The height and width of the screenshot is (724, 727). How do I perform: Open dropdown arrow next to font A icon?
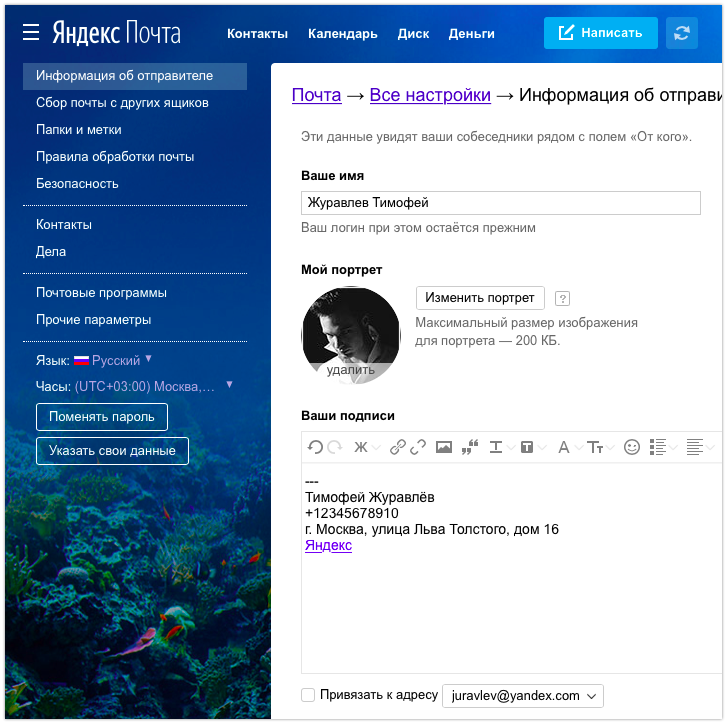click(579, 447)
